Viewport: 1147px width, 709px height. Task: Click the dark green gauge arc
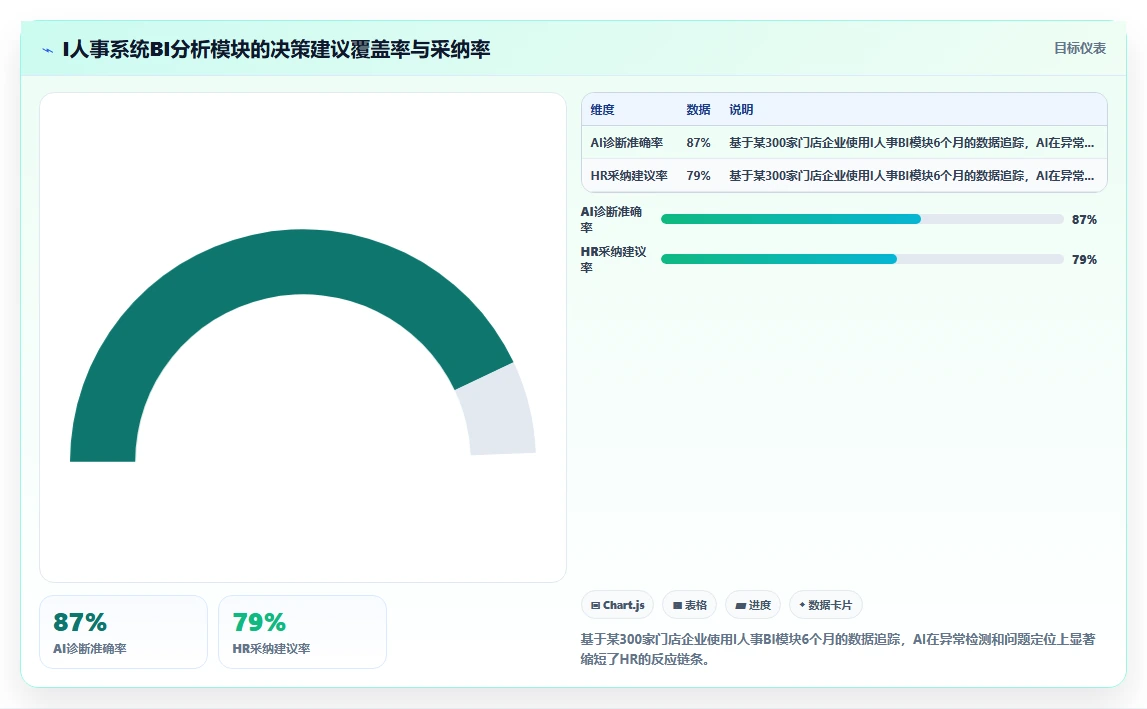click(x=291, y=261)
